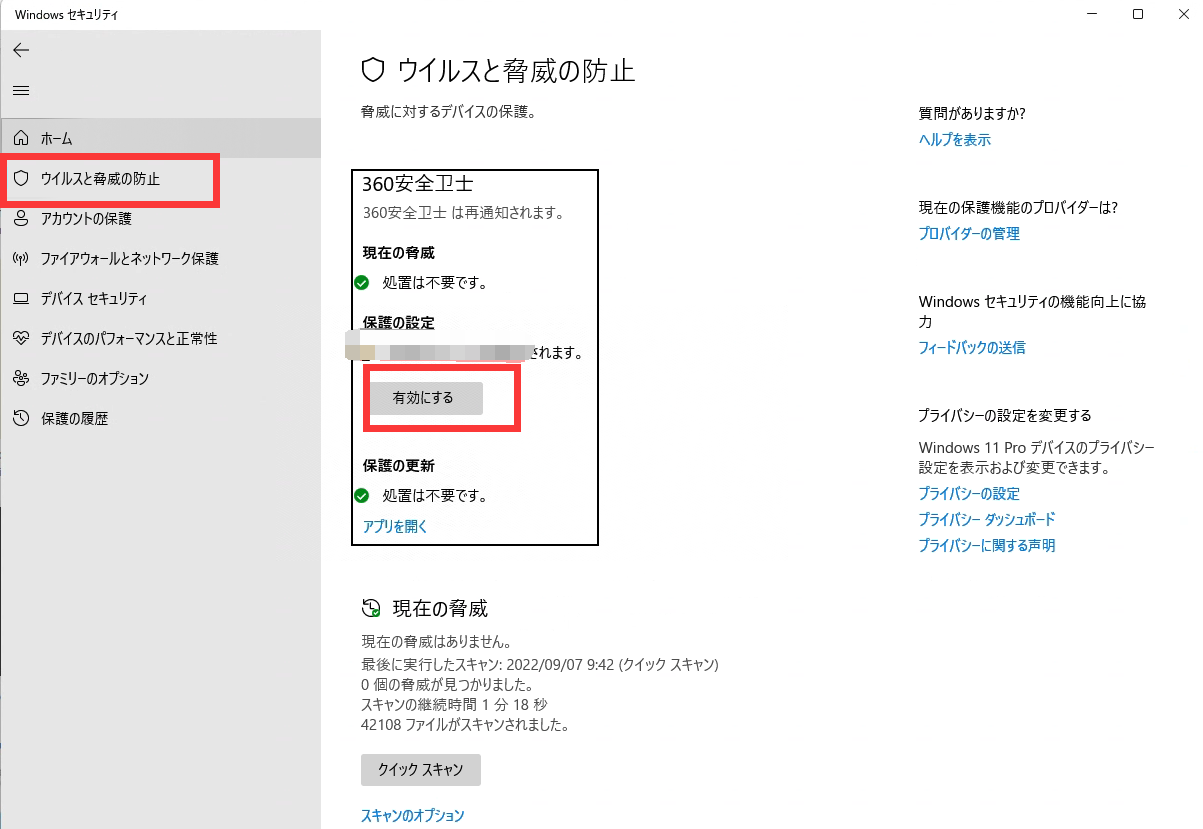Enable protection using 有効にする button
The image size is (1203, 829).
click(x=427, y=397)
